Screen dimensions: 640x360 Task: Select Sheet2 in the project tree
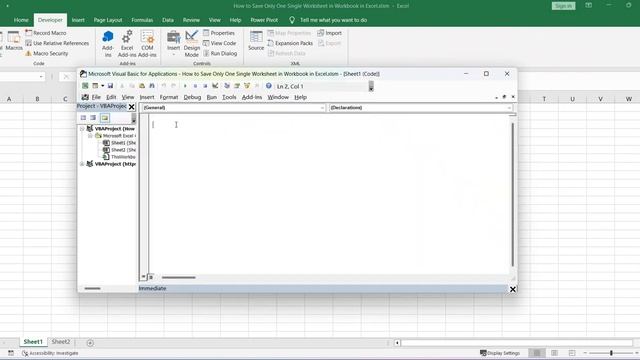pyautogui.click(x=120, y=150)
